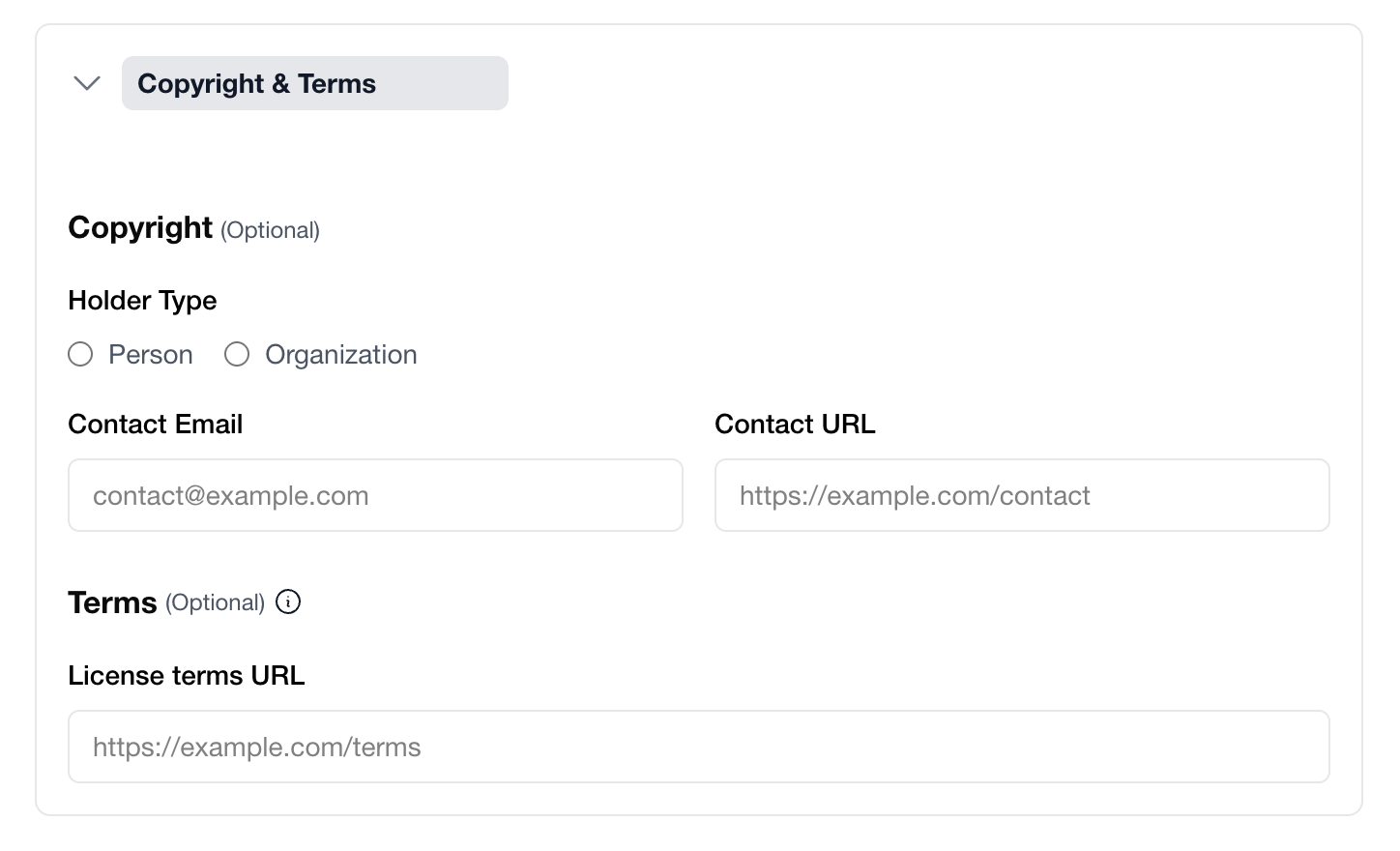Focus the Contact URL input field
The image size is (1400, 851).
[1022, 495]
